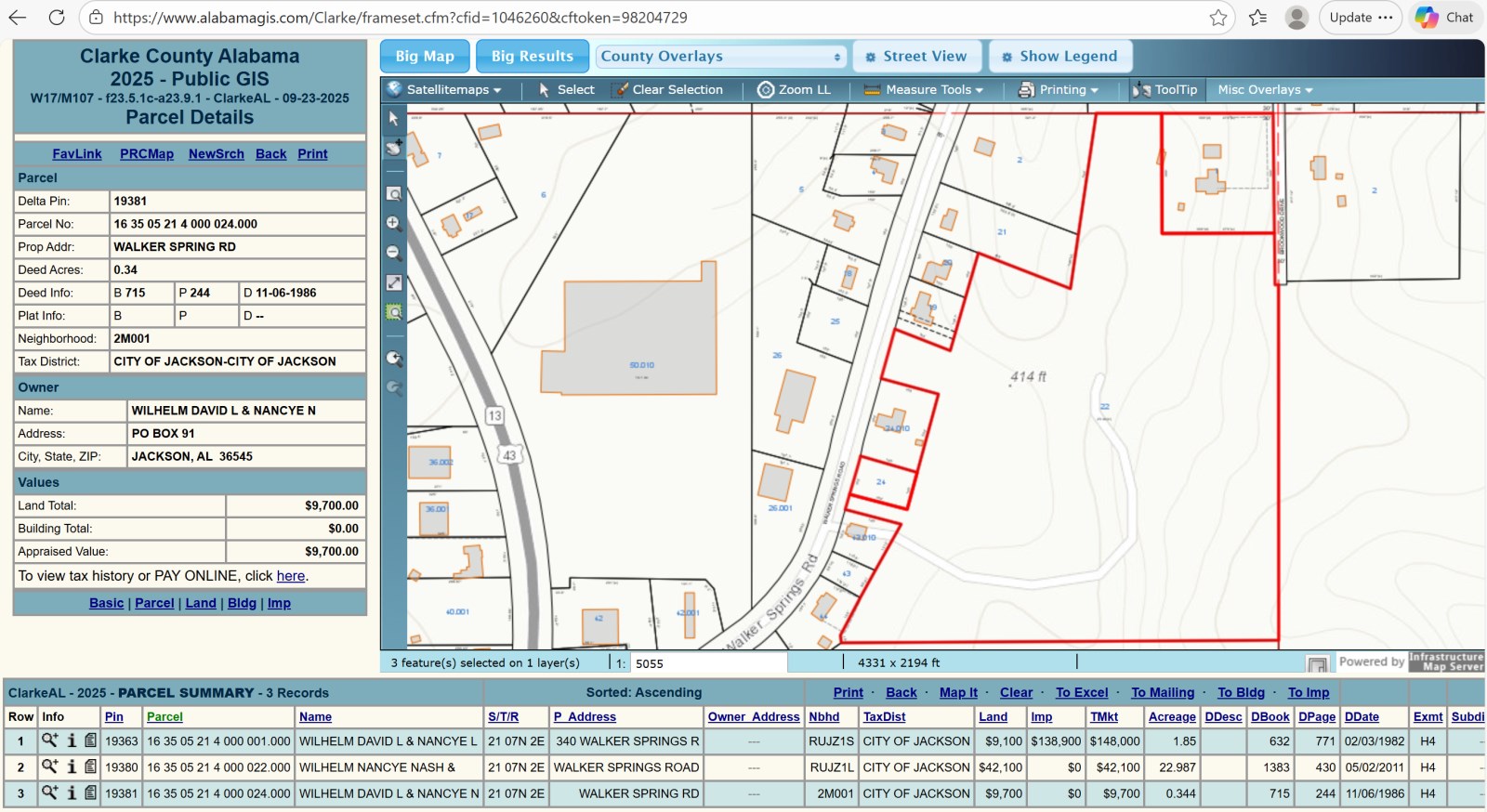Click the 'here' tax history link
The image size is (1487, 812).
pos(290,576)
